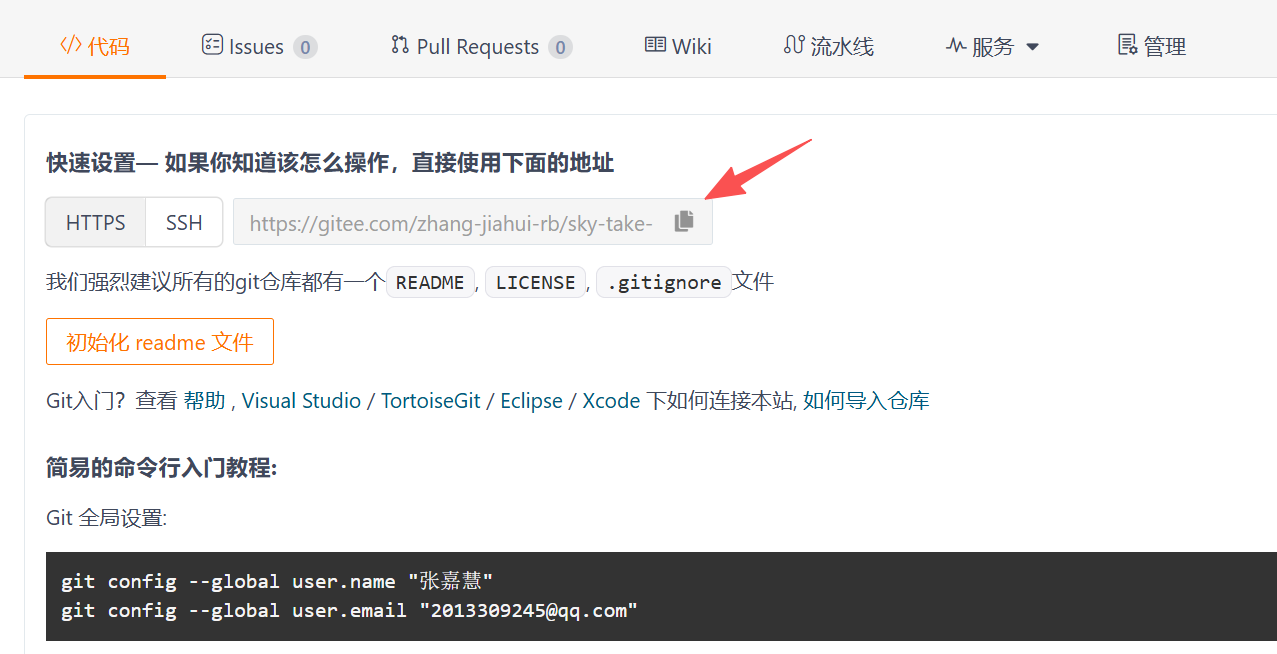Click the git config user.email command line
1277x654 pixels.
pos(349,610)
